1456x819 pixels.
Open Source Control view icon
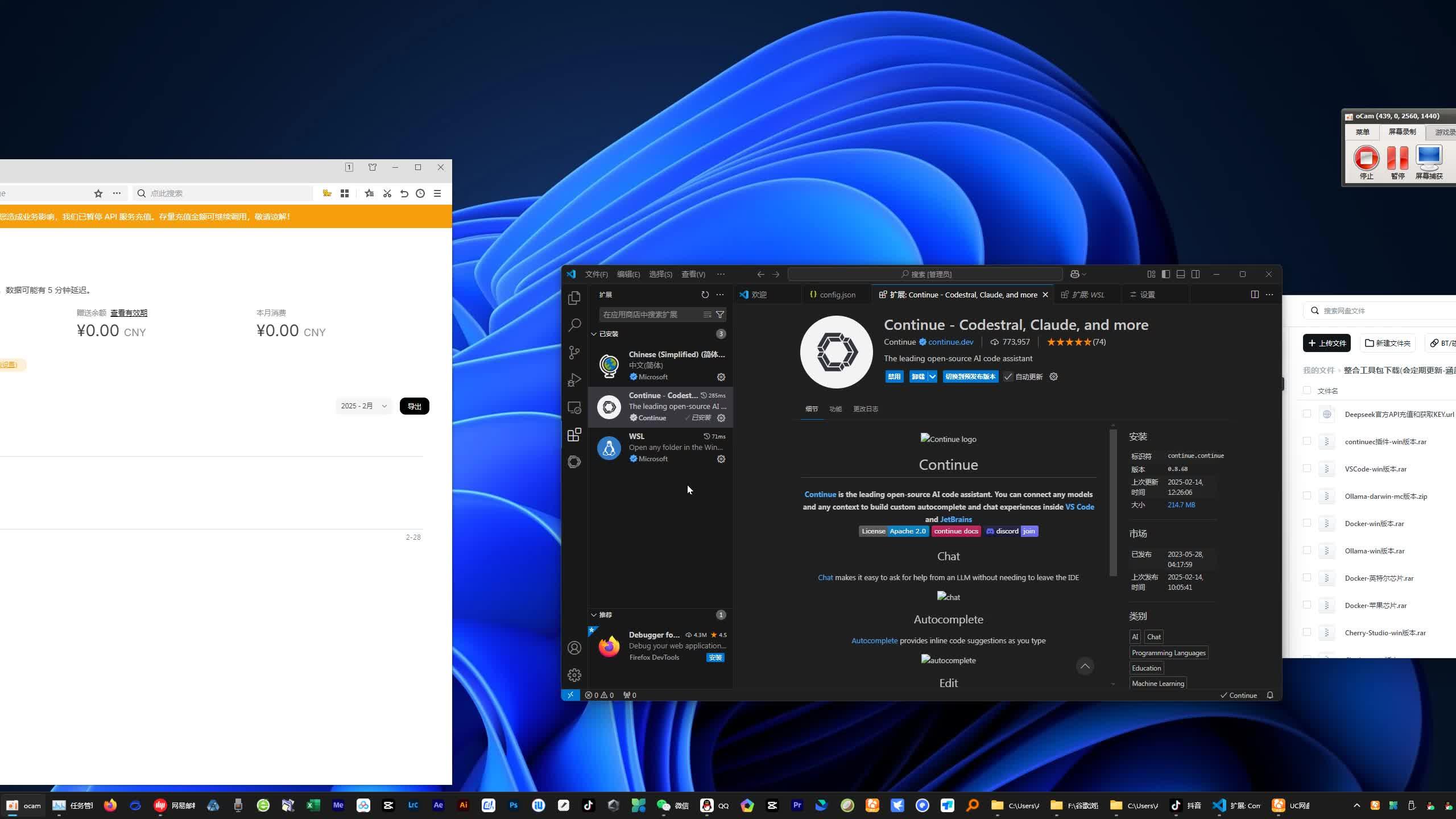[574, 353]
